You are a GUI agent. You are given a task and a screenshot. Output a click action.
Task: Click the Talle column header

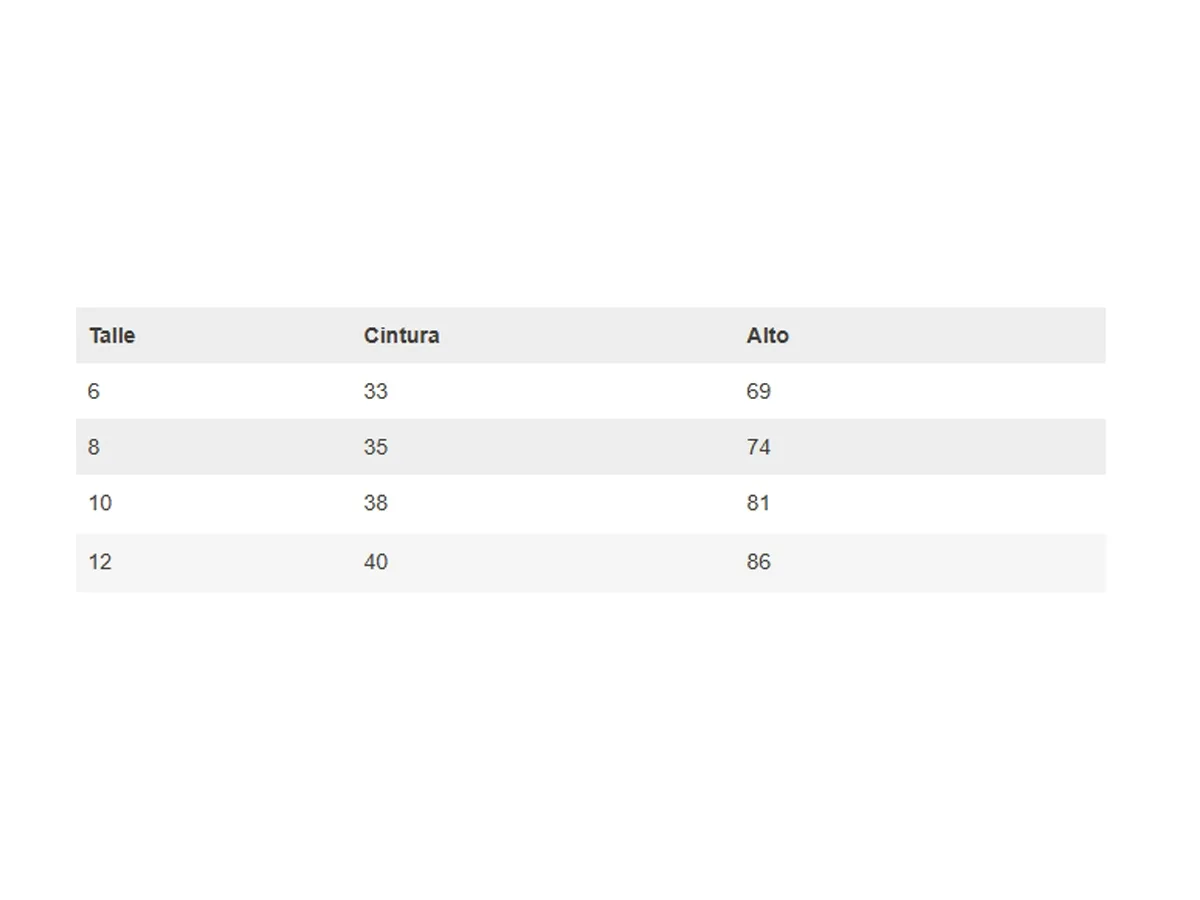112,336
